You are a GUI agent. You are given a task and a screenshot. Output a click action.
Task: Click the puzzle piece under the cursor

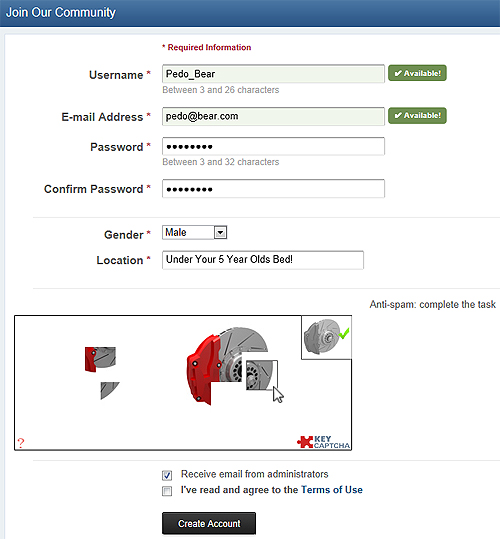[x=262, y=375]
